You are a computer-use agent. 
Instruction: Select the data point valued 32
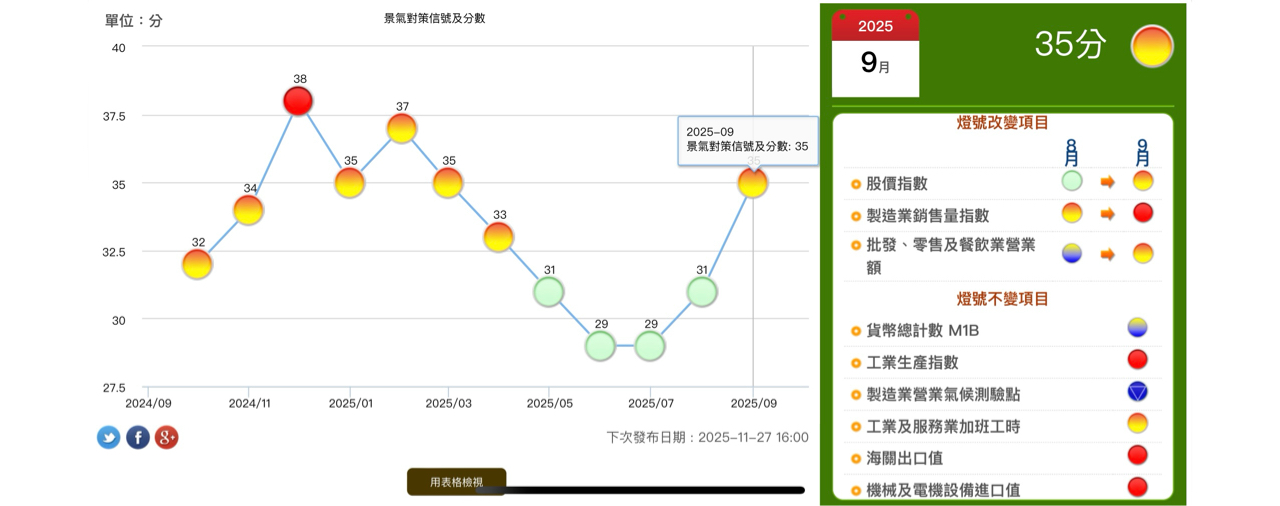[x=197, y=264]
